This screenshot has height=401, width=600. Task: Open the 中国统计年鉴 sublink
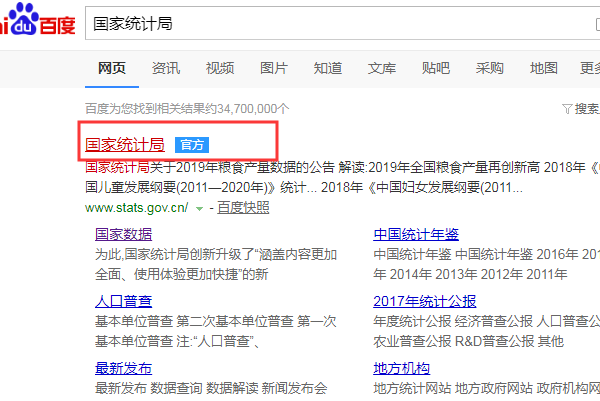416,234
